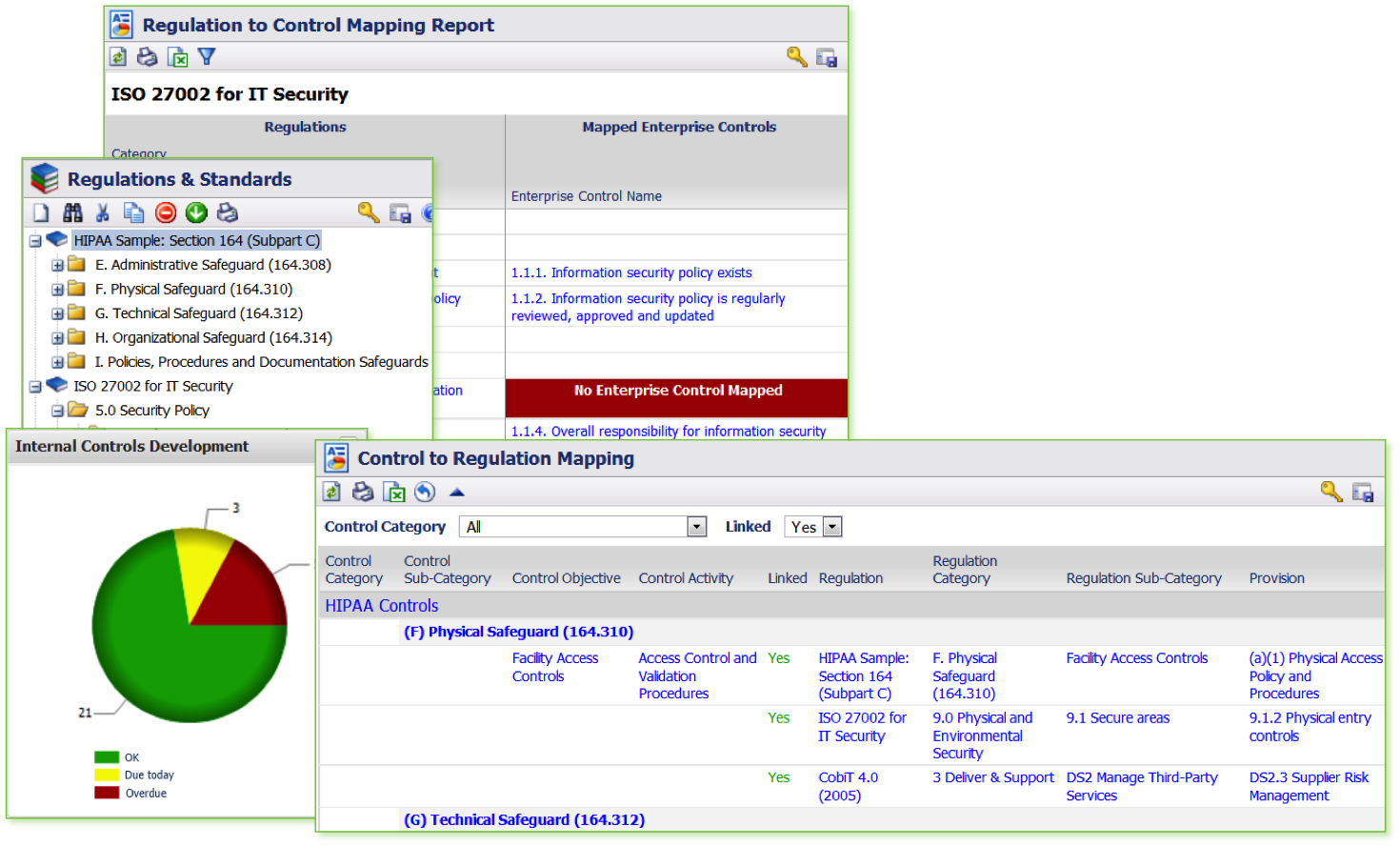Open the Linked dropdown showing Yes
The width and height of the screenshot is (1400, 846).
tap(832, 527)
